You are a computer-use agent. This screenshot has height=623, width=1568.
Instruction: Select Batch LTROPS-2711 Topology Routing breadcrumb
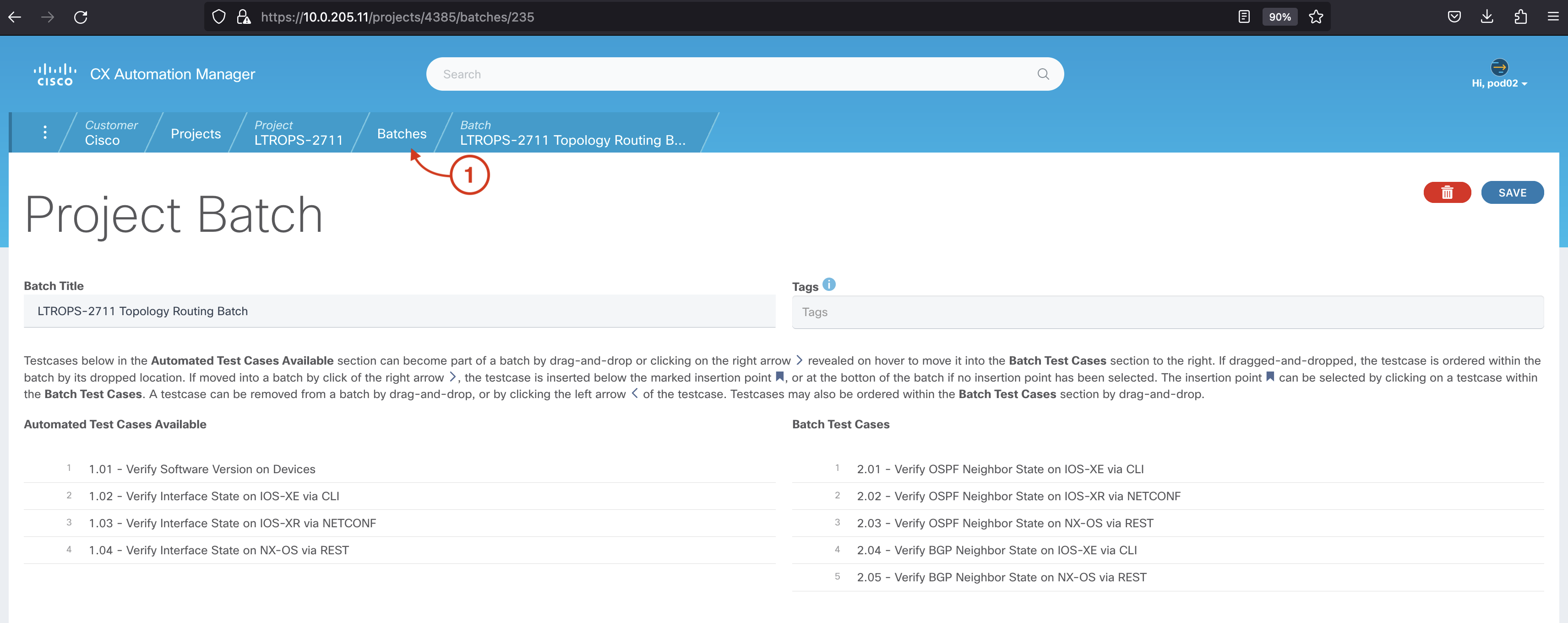point(573,132)
